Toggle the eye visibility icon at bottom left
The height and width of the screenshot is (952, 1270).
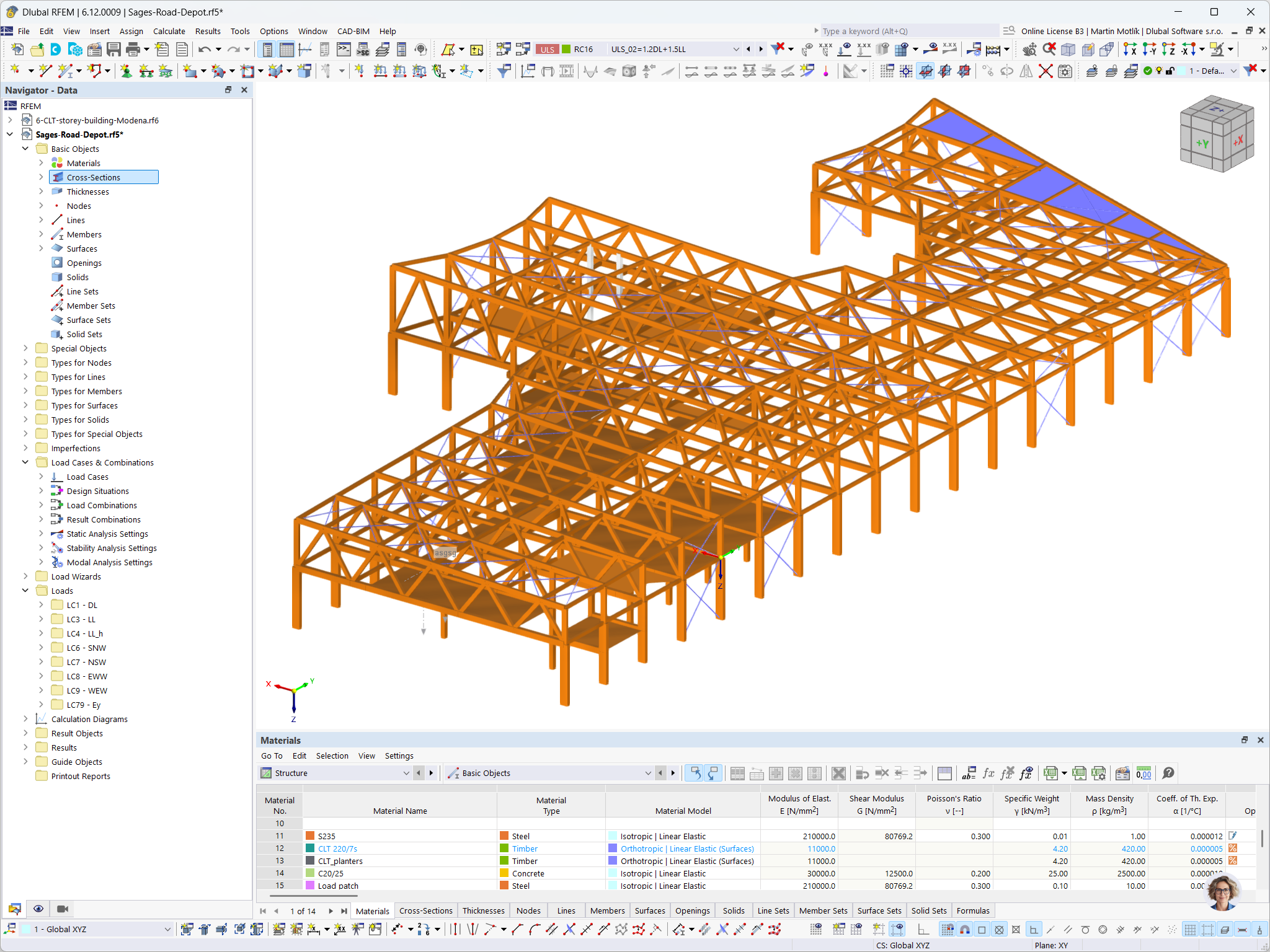38,909
